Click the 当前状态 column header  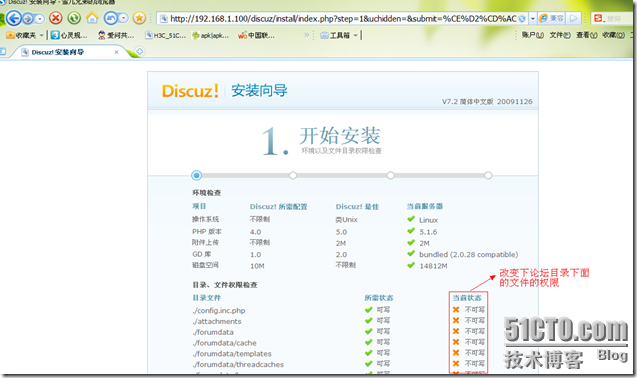point(467,298)
